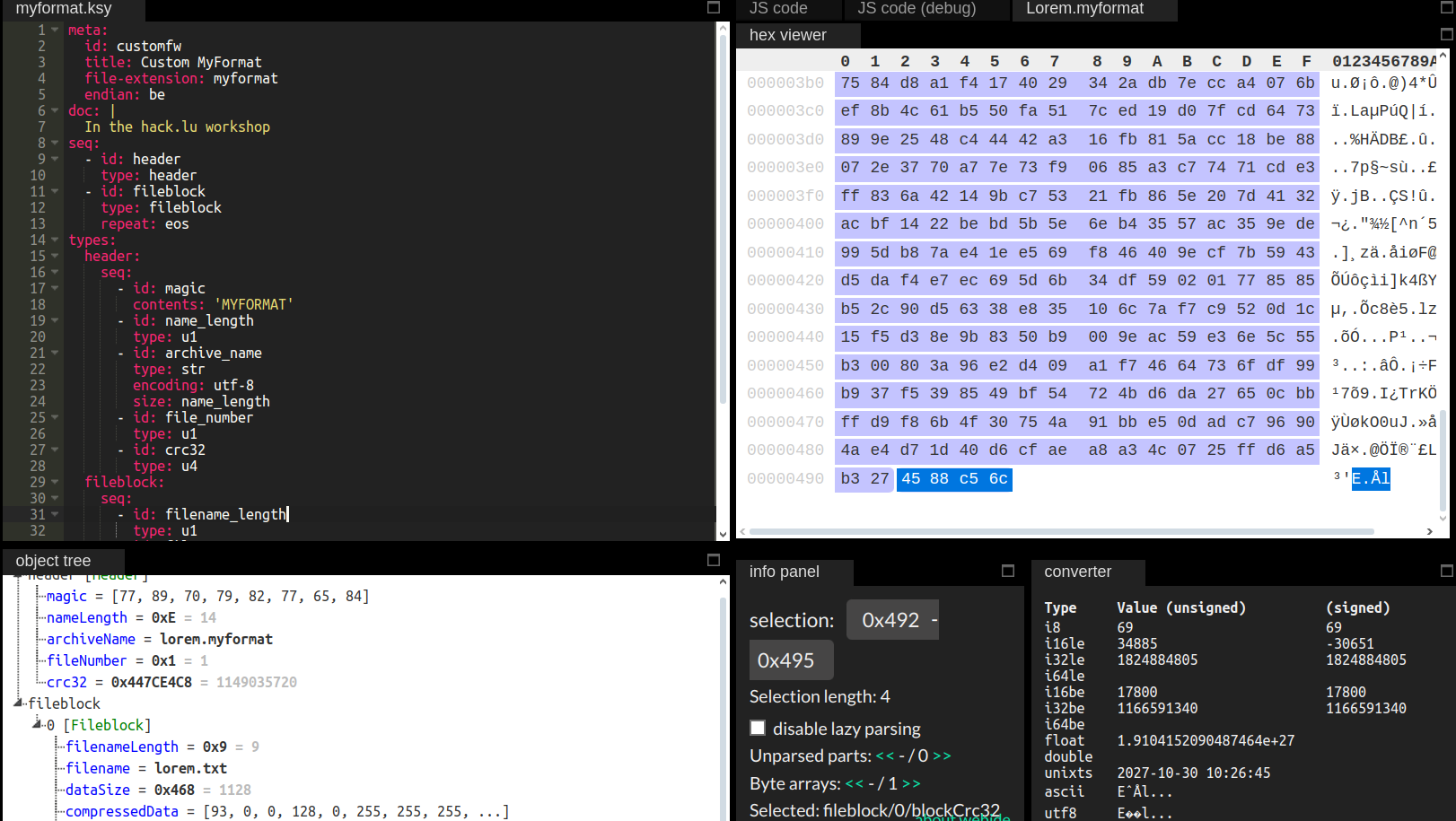The image size is (1456, 821).
Task: Fold the file_number entry on line 25
Action: 55,417
